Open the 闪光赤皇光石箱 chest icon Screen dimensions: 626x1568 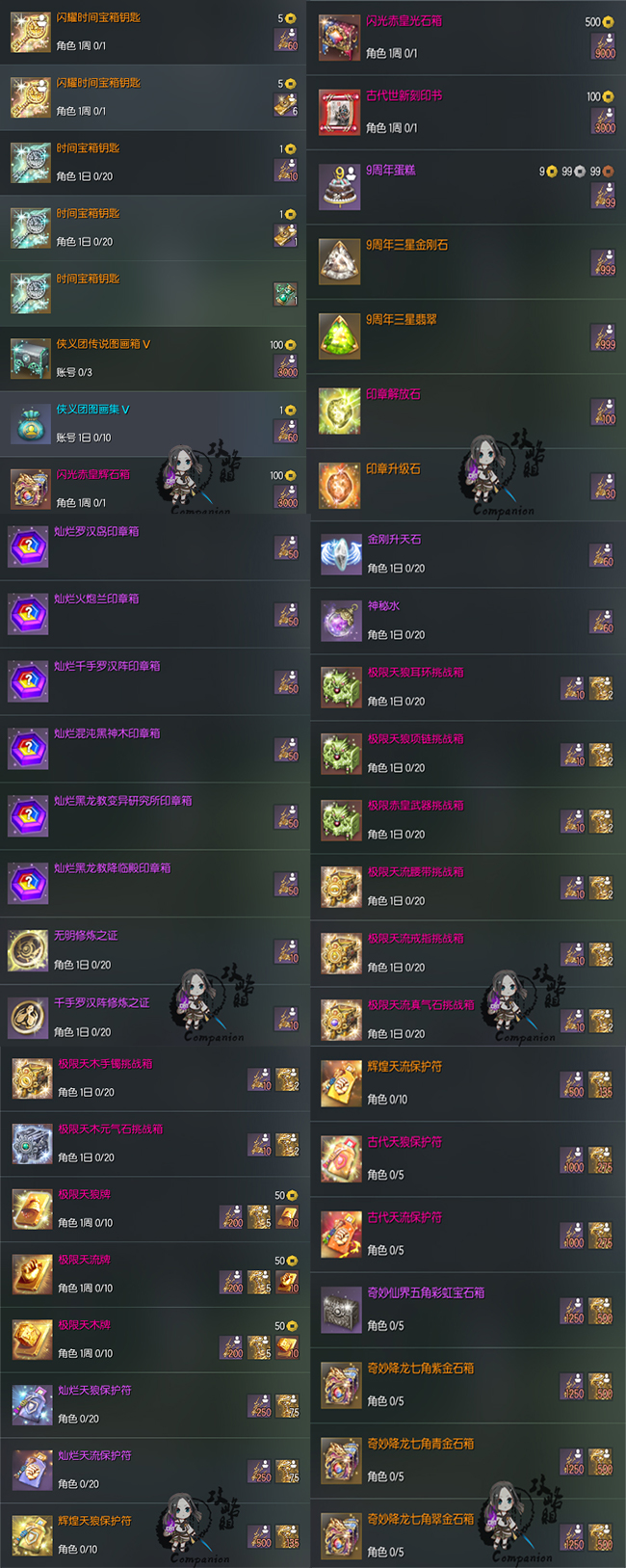339,38
